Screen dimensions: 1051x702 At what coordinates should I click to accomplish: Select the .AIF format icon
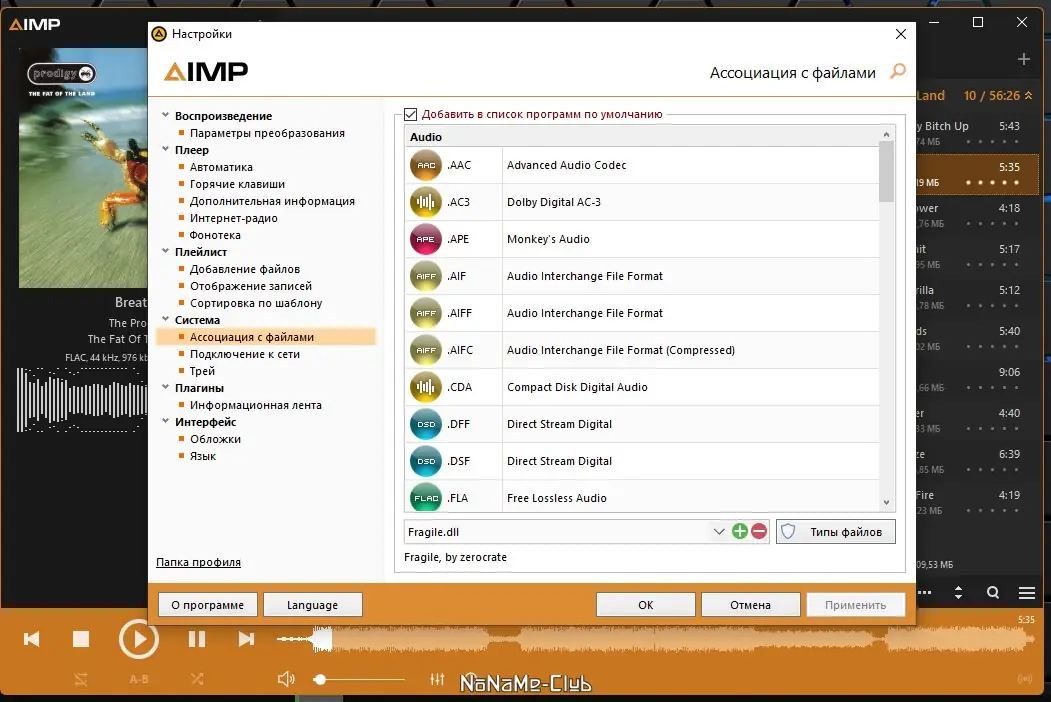(426, 276)
